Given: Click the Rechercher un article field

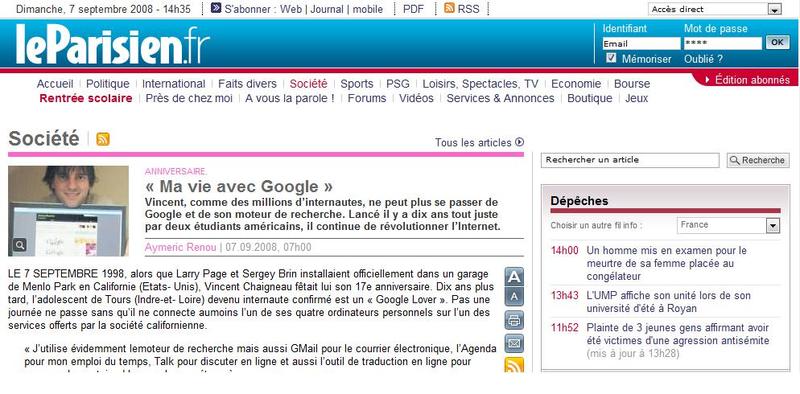Looking at the screenshot, I should coord(630,160).
